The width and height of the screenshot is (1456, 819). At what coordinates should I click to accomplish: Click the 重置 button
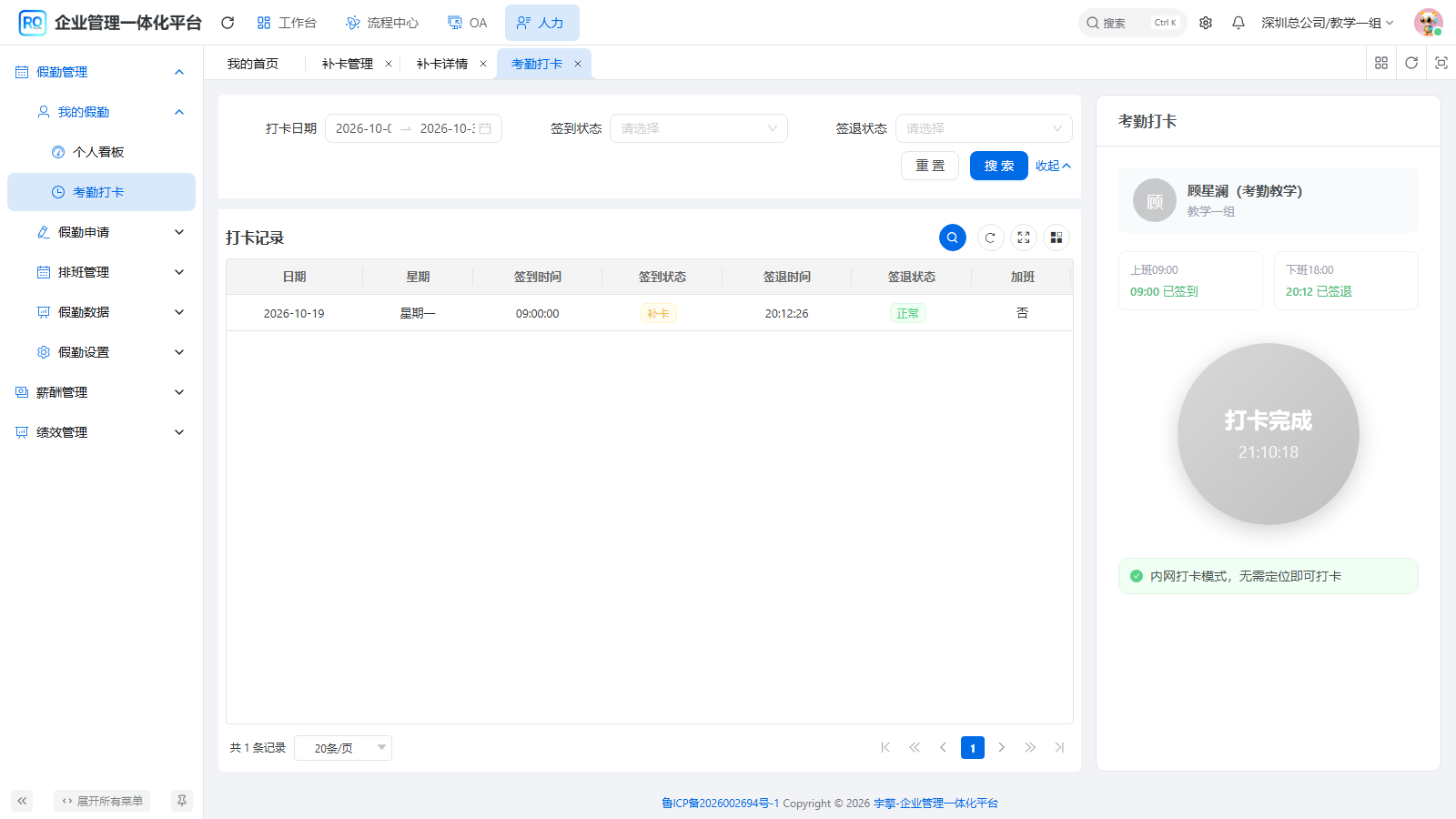pos(930,166)
